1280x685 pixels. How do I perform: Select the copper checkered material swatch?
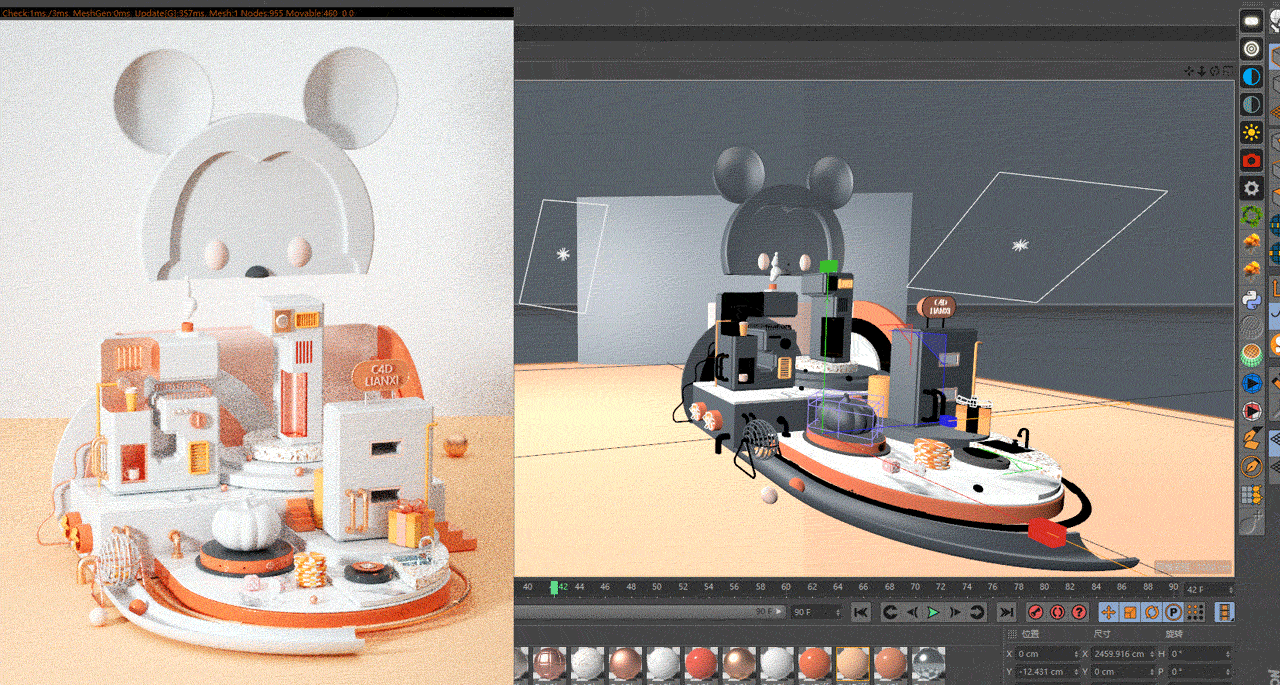(548, 664)
